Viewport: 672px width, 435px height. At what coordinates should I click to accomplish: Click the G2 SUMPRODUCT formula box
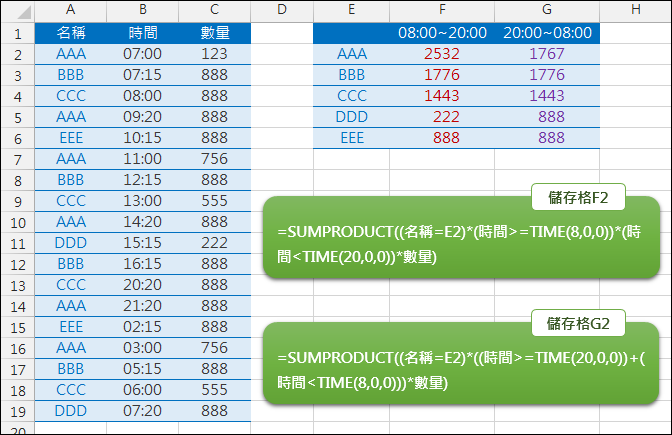(461, 363)
